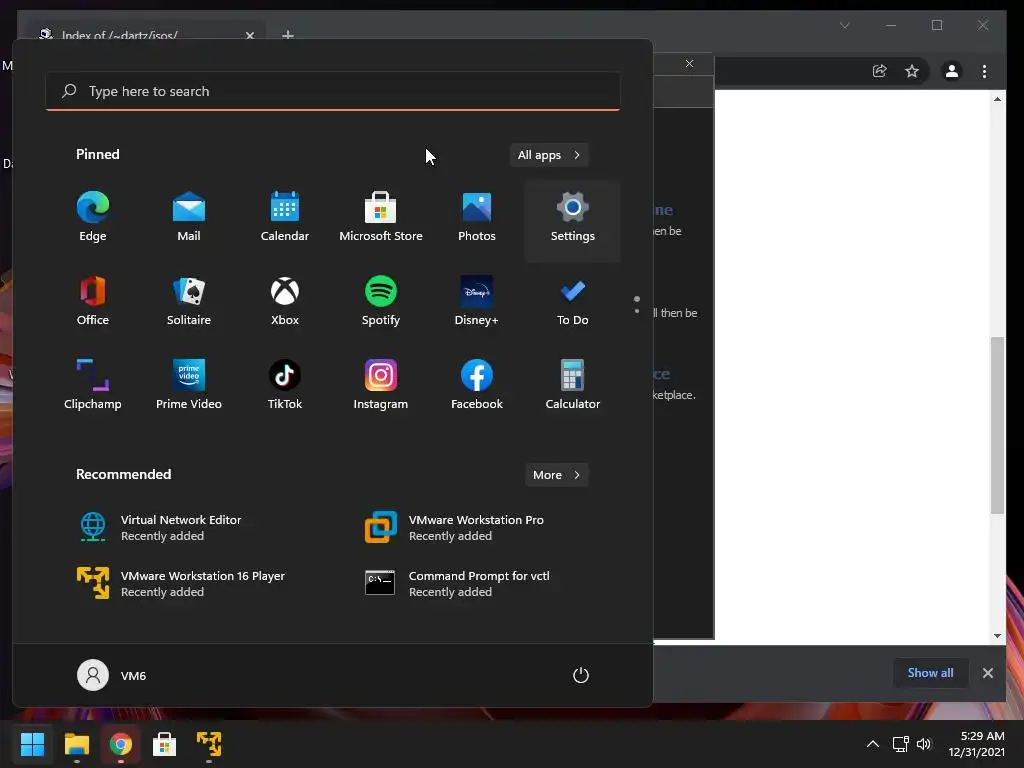Launch the Office app

click(x=93, y=302)
